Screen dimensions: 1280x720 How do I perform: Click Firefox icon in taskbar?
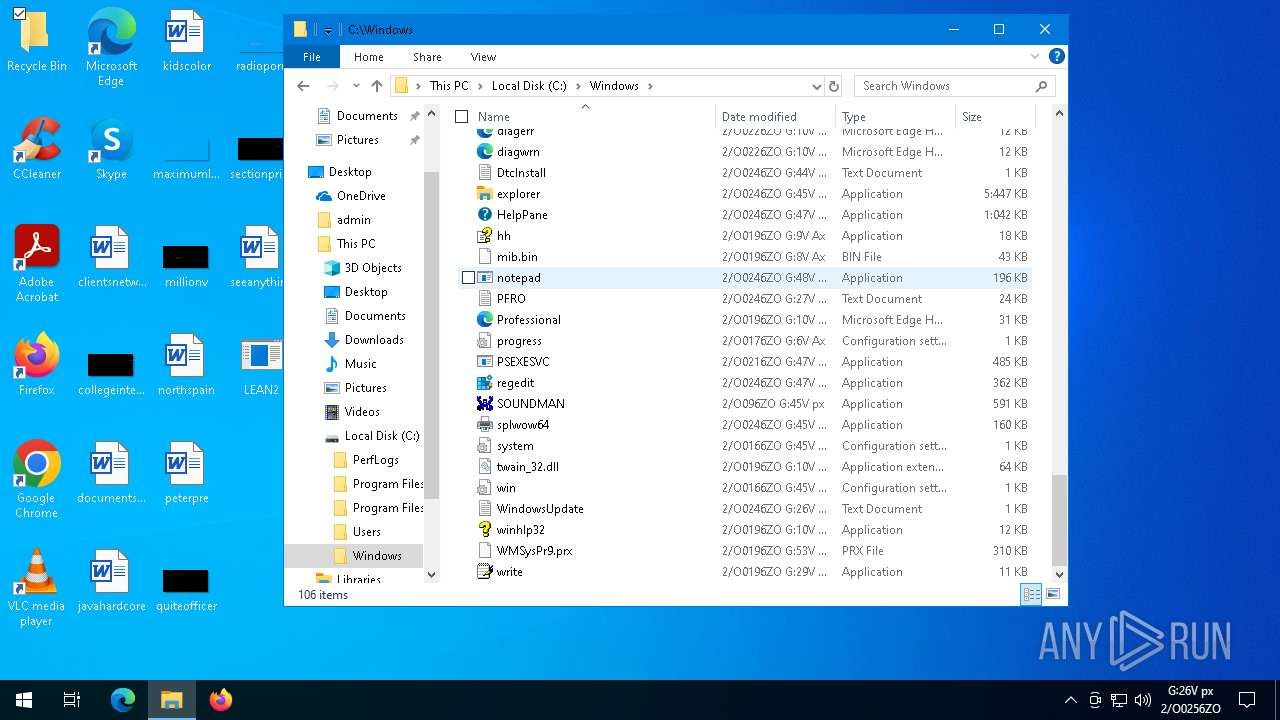pyautogui.click(x=221, y=700)
